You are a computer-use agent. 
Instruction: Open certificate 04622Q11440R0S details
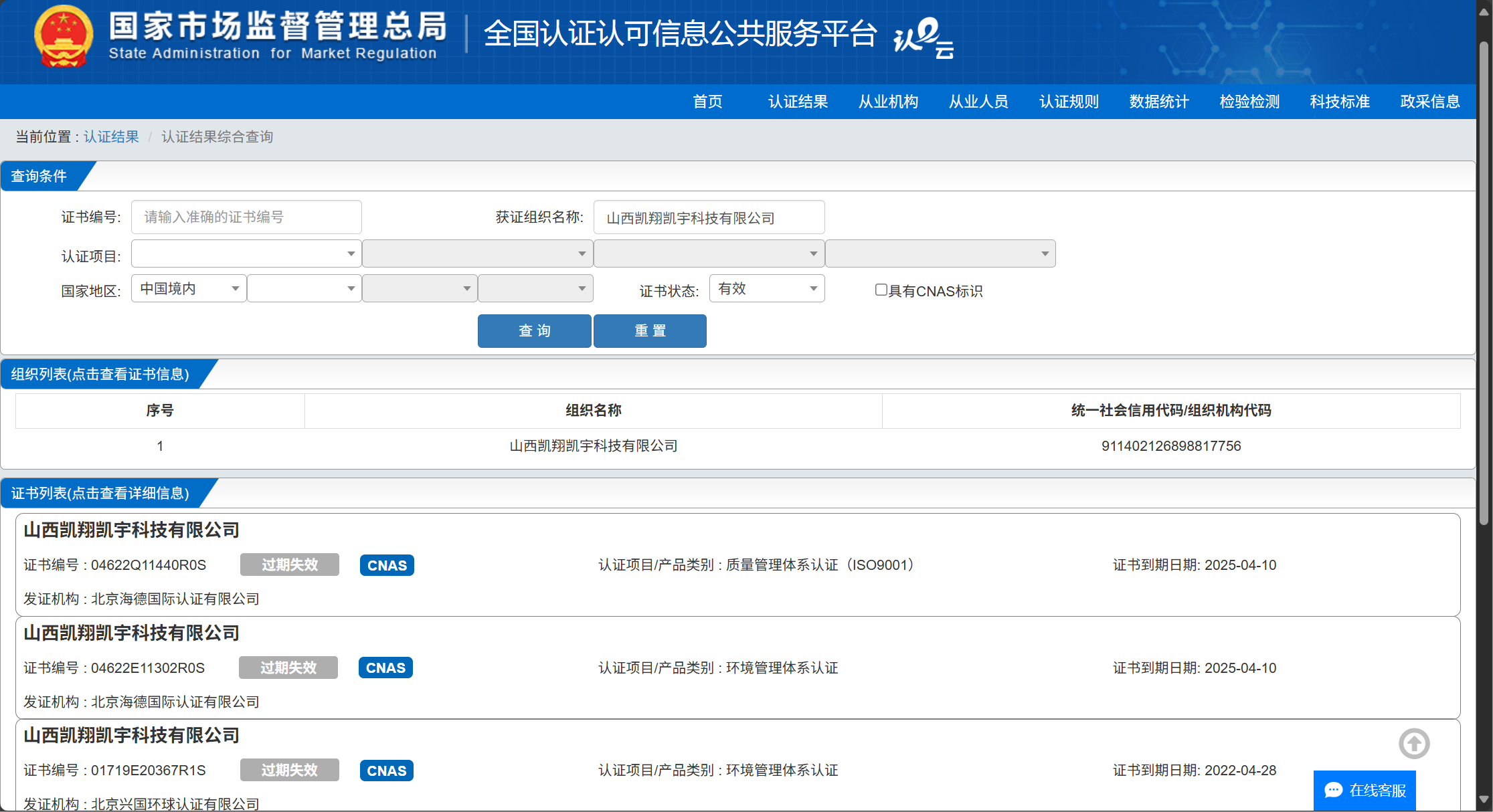(x=737, y=565)
